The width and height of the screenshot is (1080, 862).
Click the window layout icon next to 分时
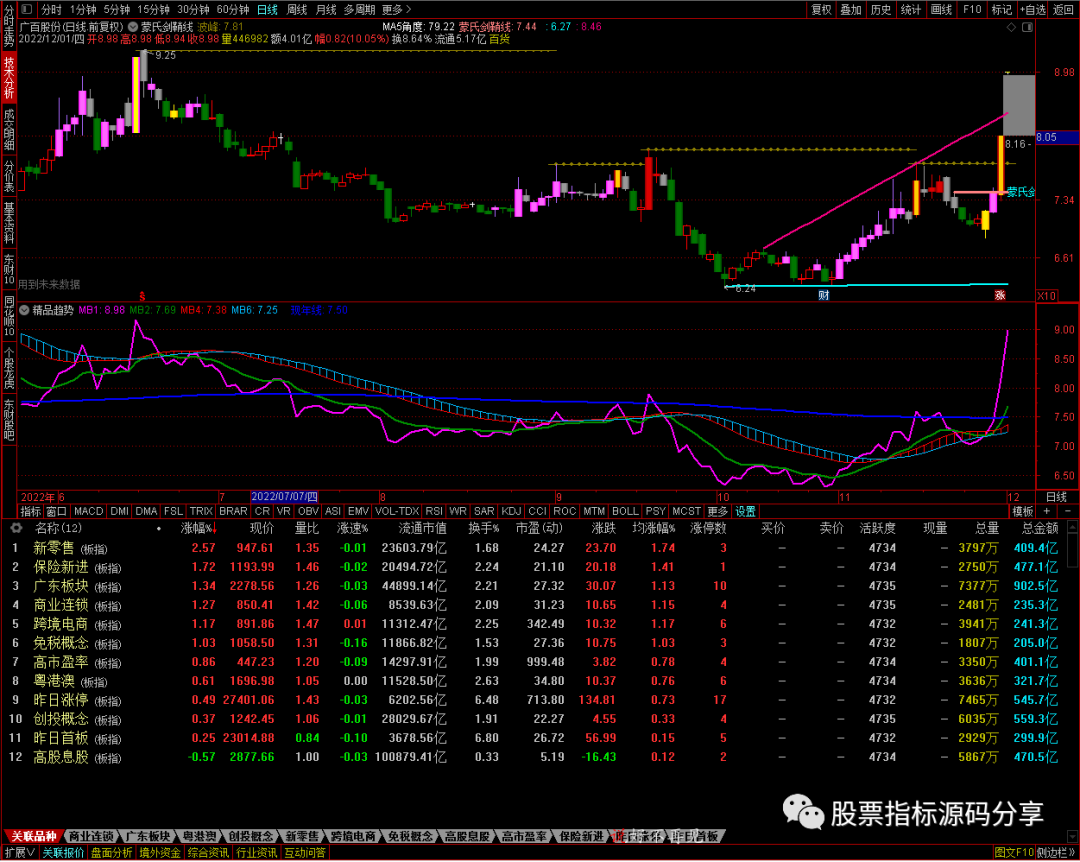tap(28, 10)
